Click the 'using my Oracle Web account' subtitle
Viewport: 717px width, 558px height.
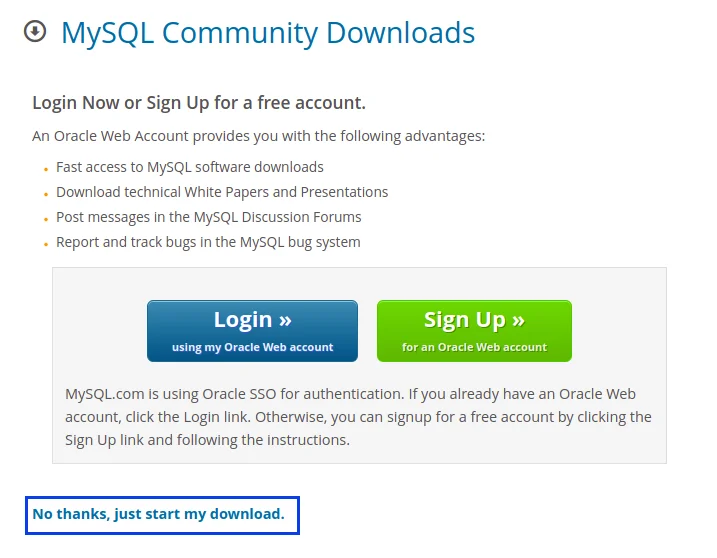(x=252, y=347)
